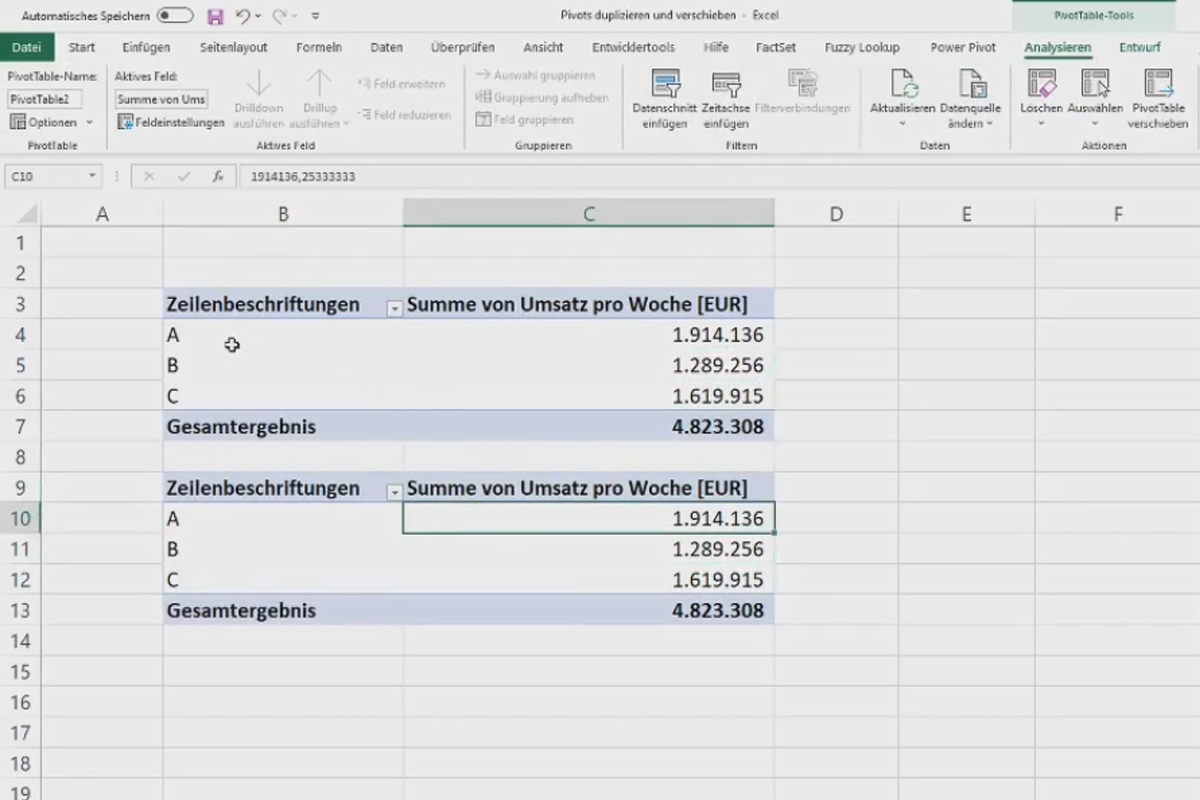Expand the Optionen dropdown arrow
Viewport: 1200px width, 800px height.
coord(89,122)
